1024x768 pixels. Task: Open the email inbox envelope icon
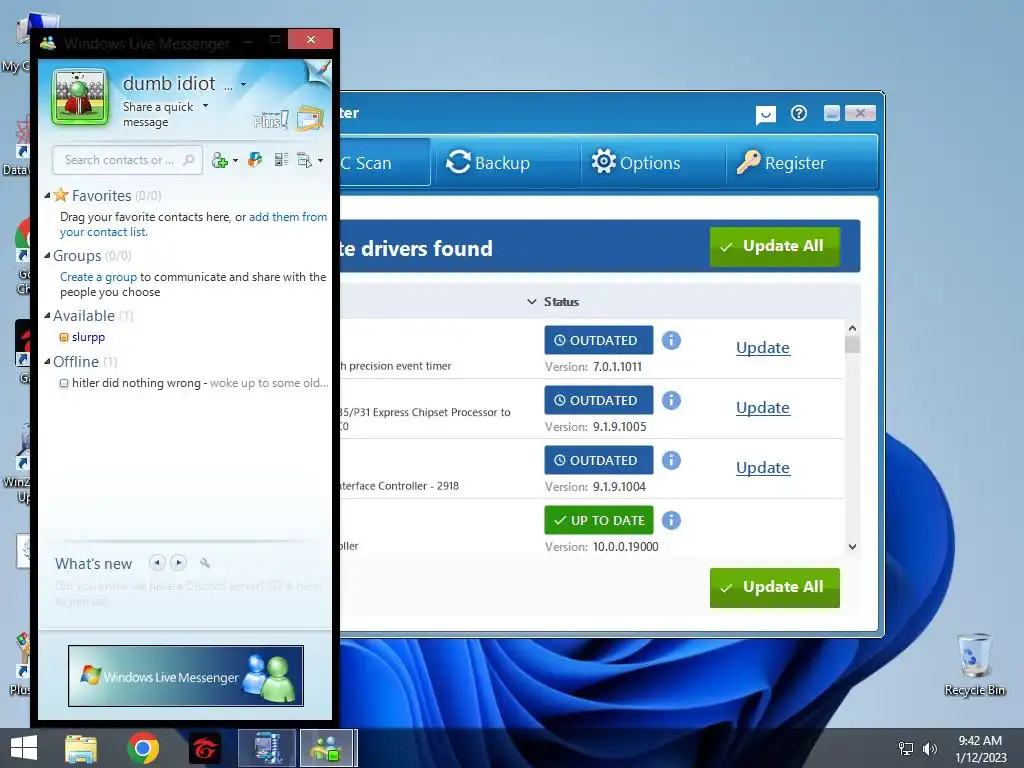(x=310, y=119)
